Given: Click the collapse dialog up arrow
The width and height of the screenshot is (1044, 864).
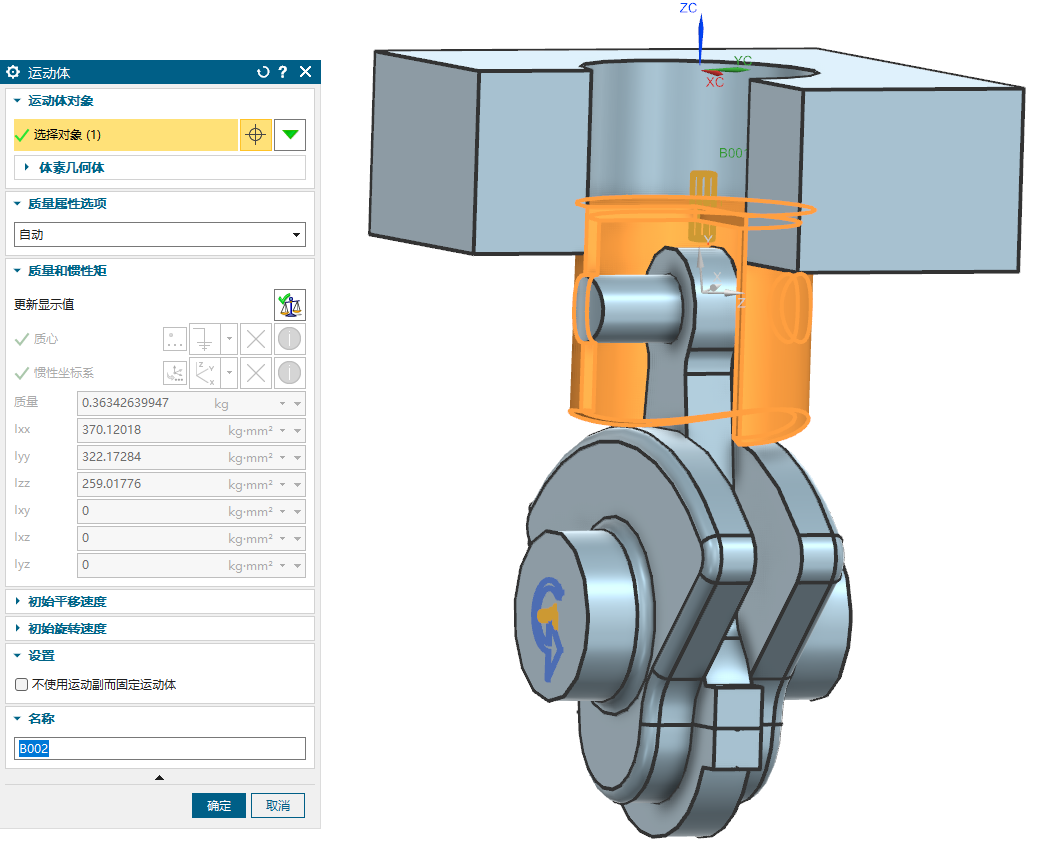Looking at the screenshot, I should coord(159,777).
